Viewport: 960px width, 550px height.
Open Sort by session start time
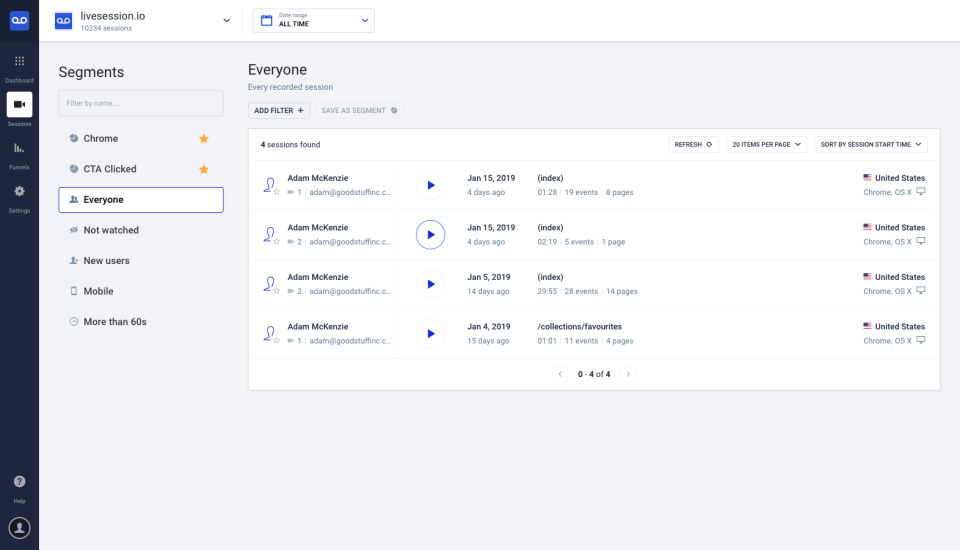[x=870, y=144]
